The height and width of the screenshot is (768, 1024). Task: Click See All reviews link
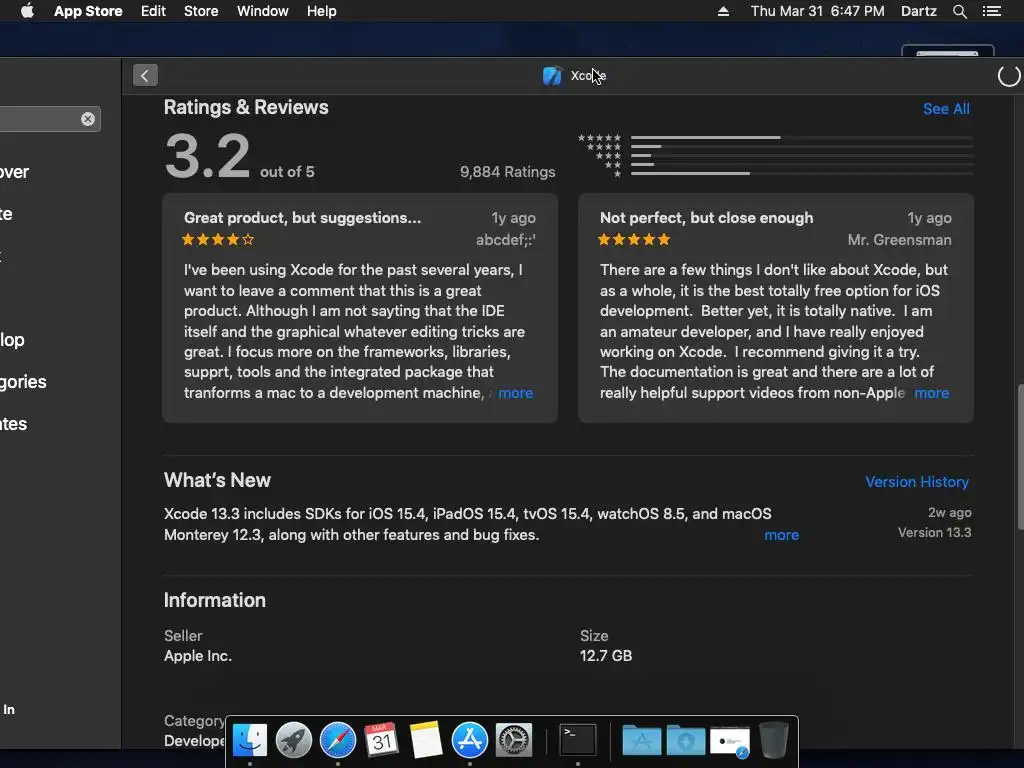pos(946,109)
